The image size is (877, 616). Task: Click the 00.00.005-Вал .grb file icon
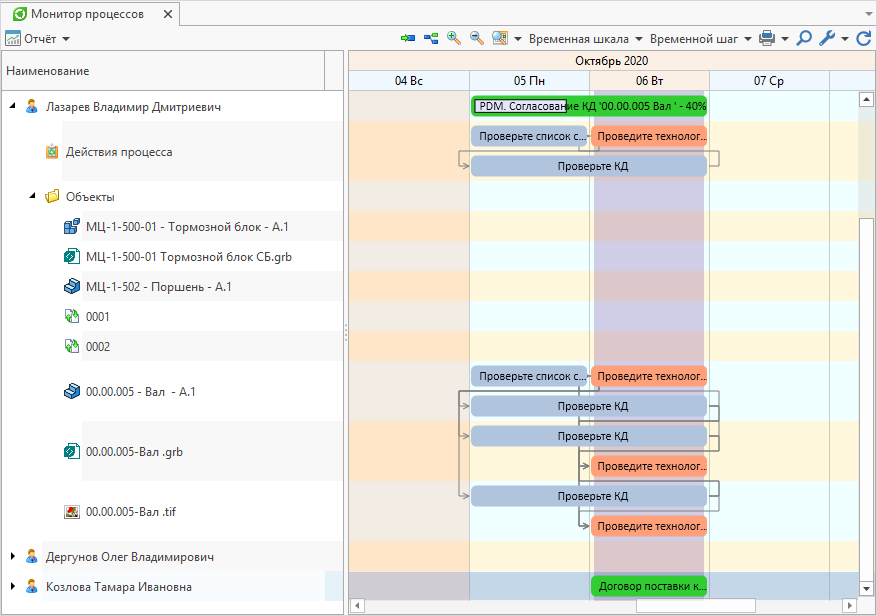tap(72, 451)
